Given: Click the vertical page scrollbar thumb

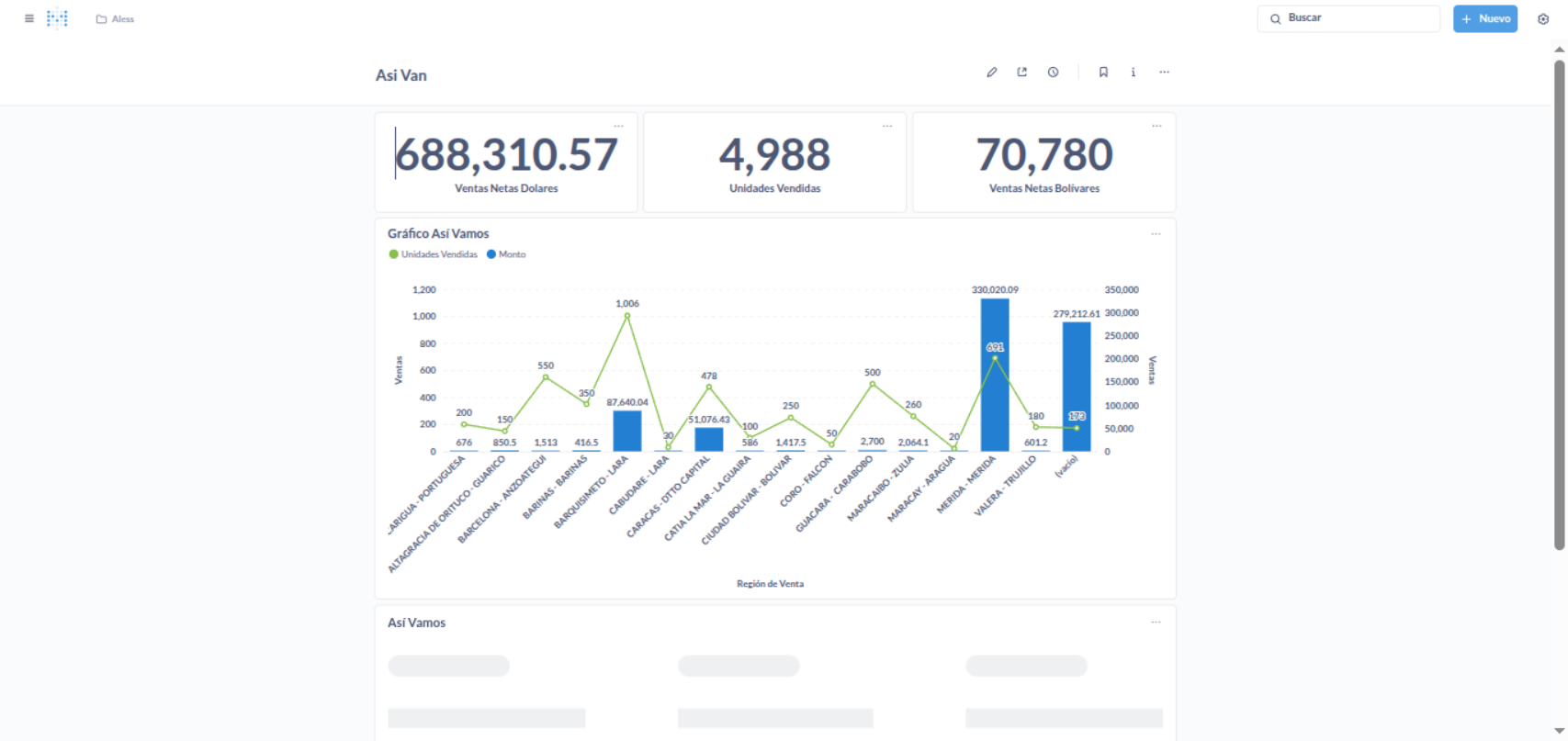Looking at the screenshot, I should tap(1559, 305).
